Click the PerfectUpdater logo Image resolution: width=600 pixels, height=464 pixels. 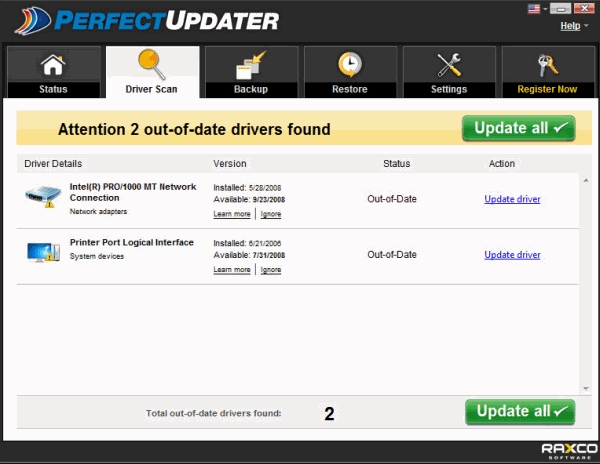coord(147,20)
